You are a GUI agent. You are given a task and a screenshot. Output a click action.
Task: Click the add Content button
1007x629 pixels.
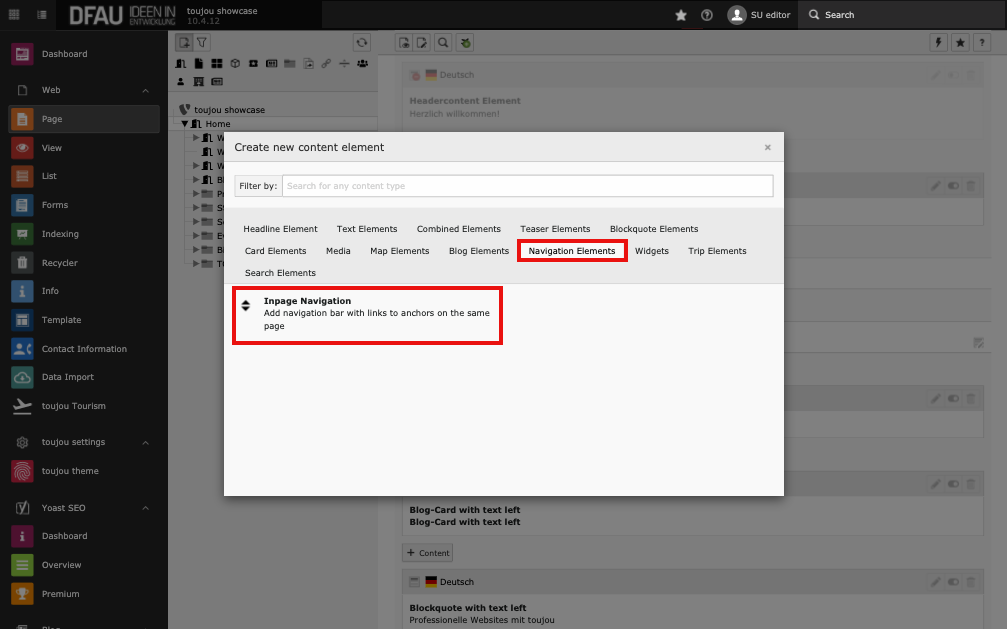click(428, 552)
